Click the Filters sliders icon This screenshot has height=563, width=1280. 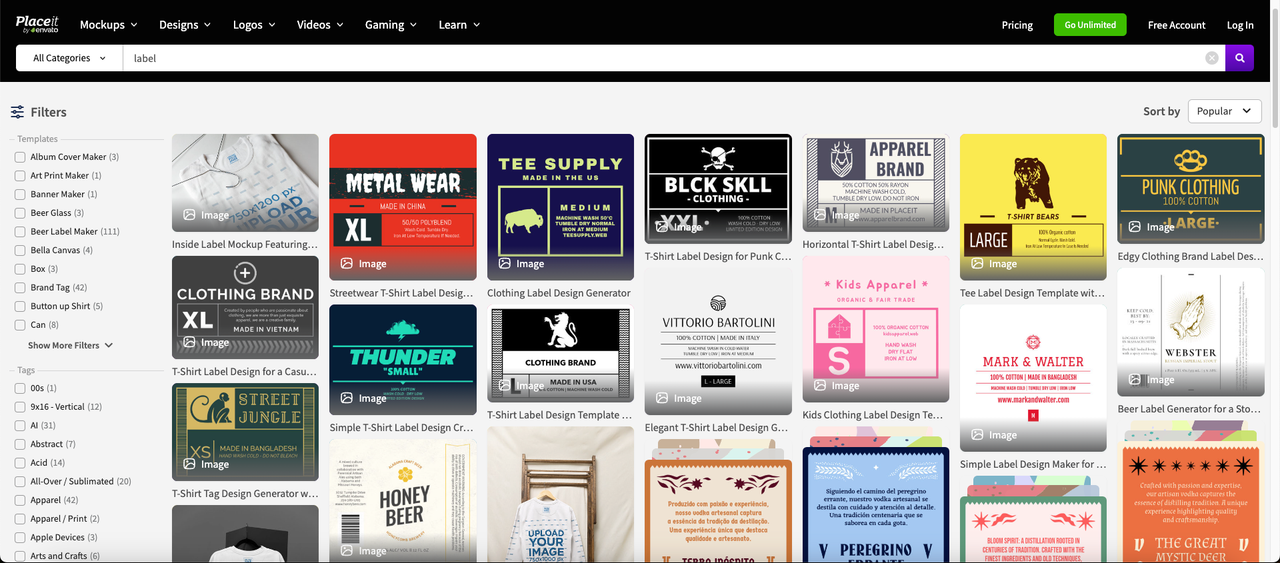pyautogui.click(x=17, y=112)
